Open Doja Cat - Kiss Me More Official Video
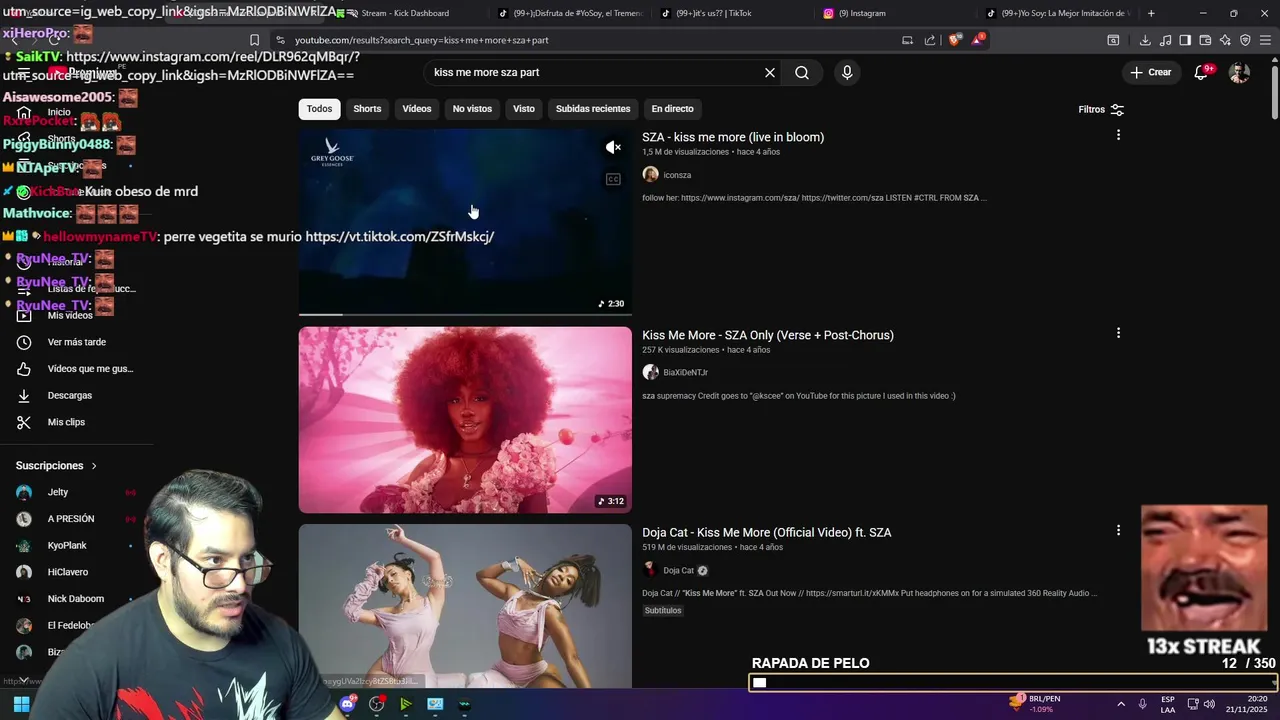 coord(767,532)
